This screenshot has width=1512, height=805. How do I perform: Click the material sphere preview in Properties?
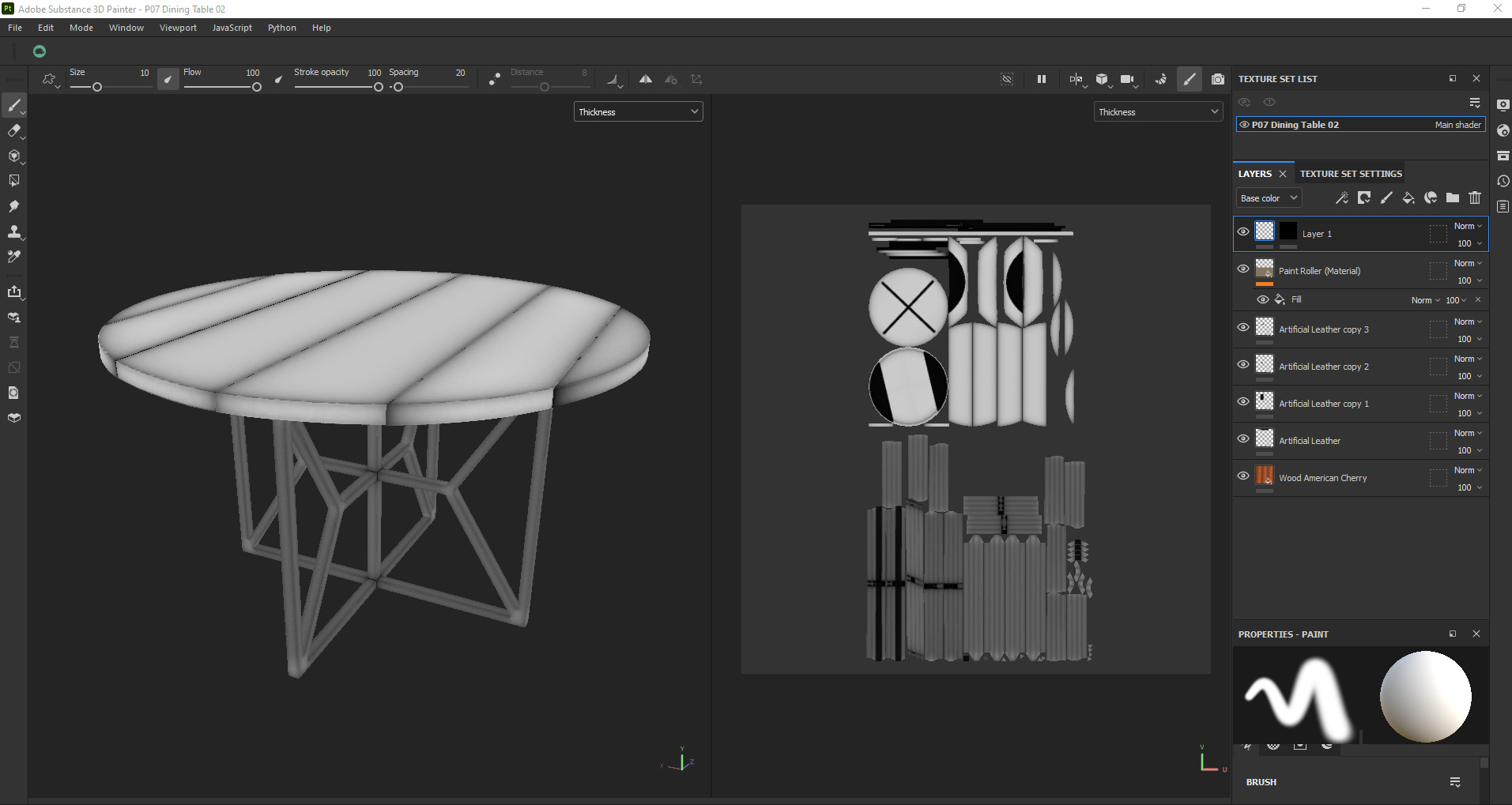1426,696
